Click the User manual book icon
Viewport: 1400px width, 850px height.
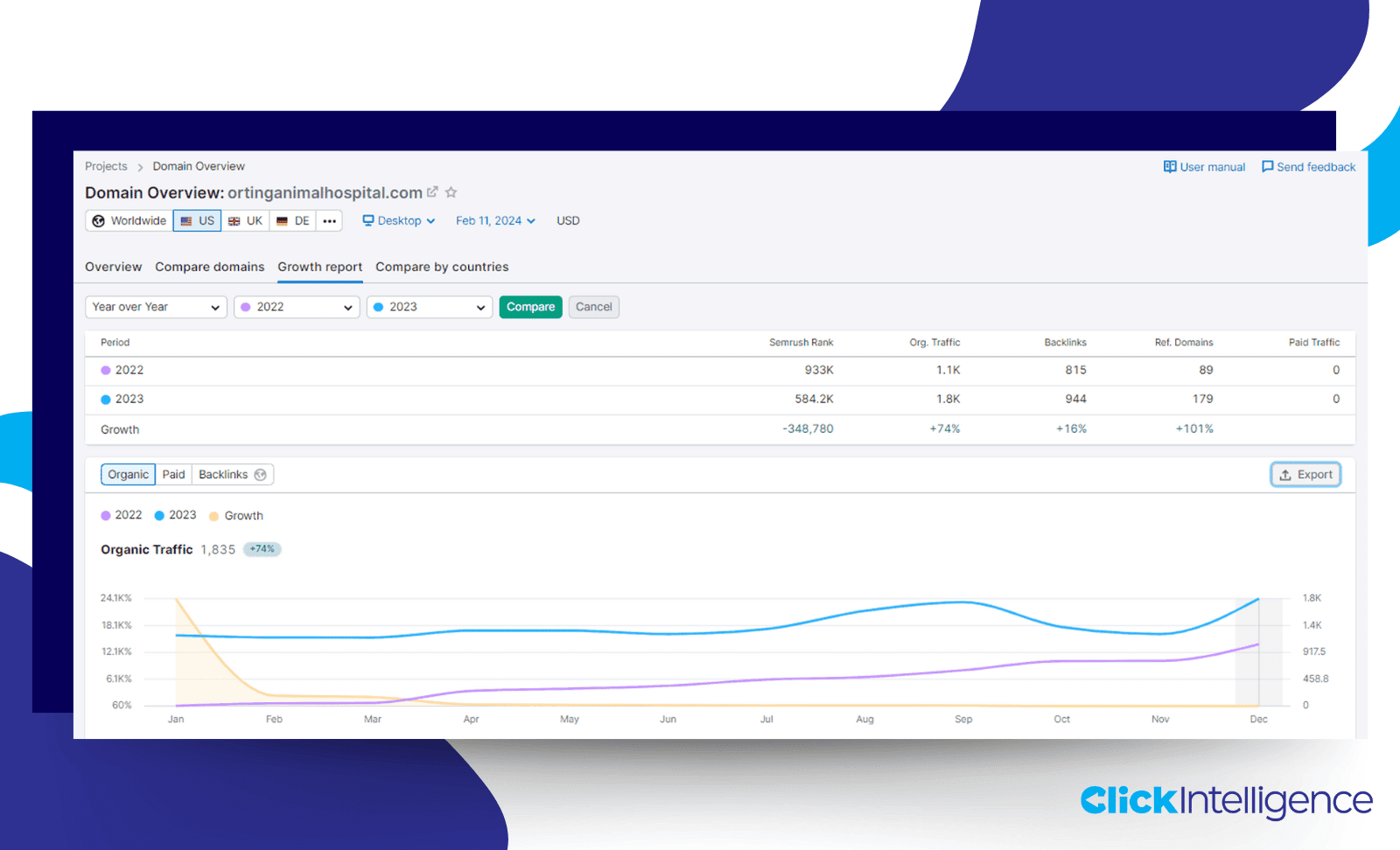pos(1169,167)
